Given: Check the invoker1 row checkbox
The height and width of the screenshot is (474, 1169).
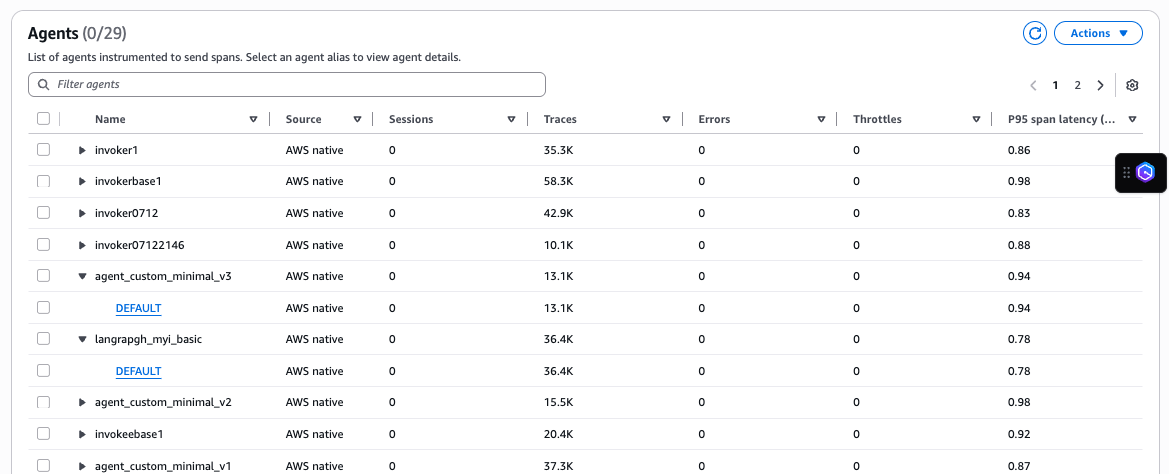Looking at the screenshot, I should tap(43, 150).
